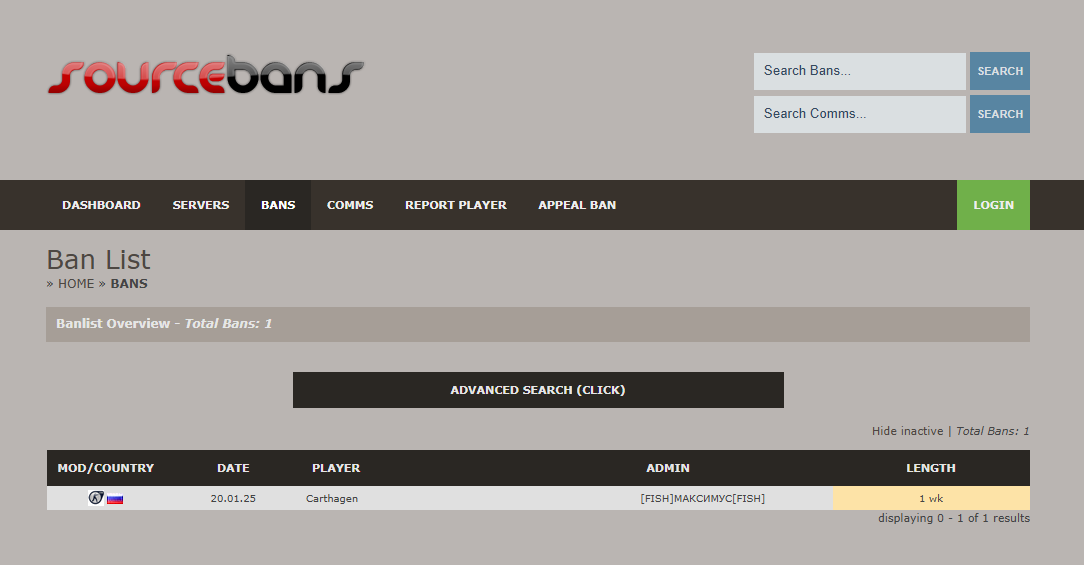Viewport: 1084px width, 565px height.
Task: Open the Dashboard menu item
Action: [x=101, y=205]
